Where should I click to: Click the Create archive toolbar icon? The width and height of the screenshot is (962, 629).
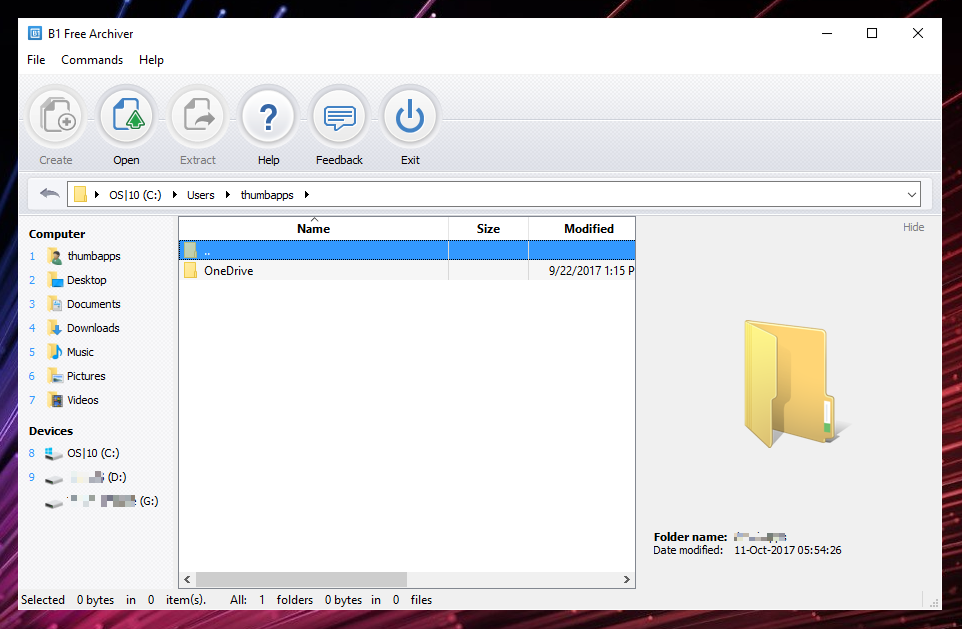point(56,116)
